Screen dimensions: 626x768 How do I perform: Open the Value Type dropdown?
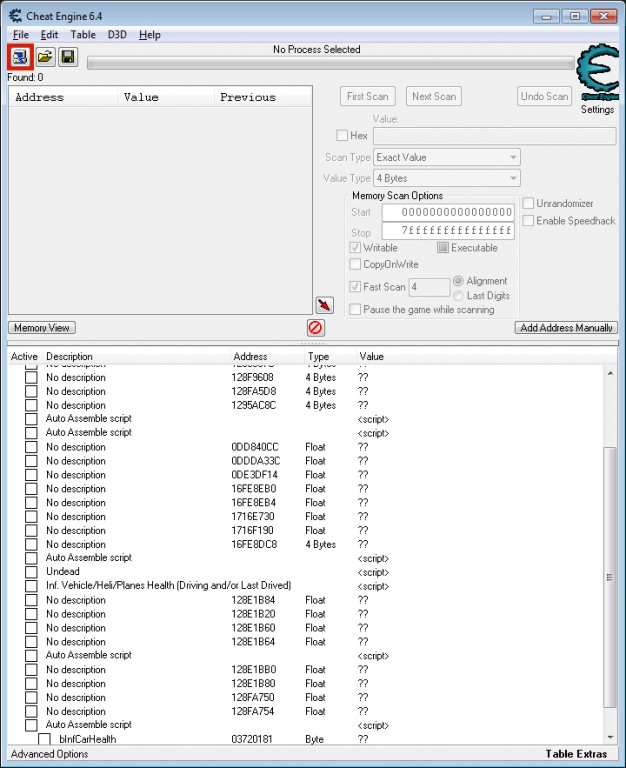(x=447, y=178)
